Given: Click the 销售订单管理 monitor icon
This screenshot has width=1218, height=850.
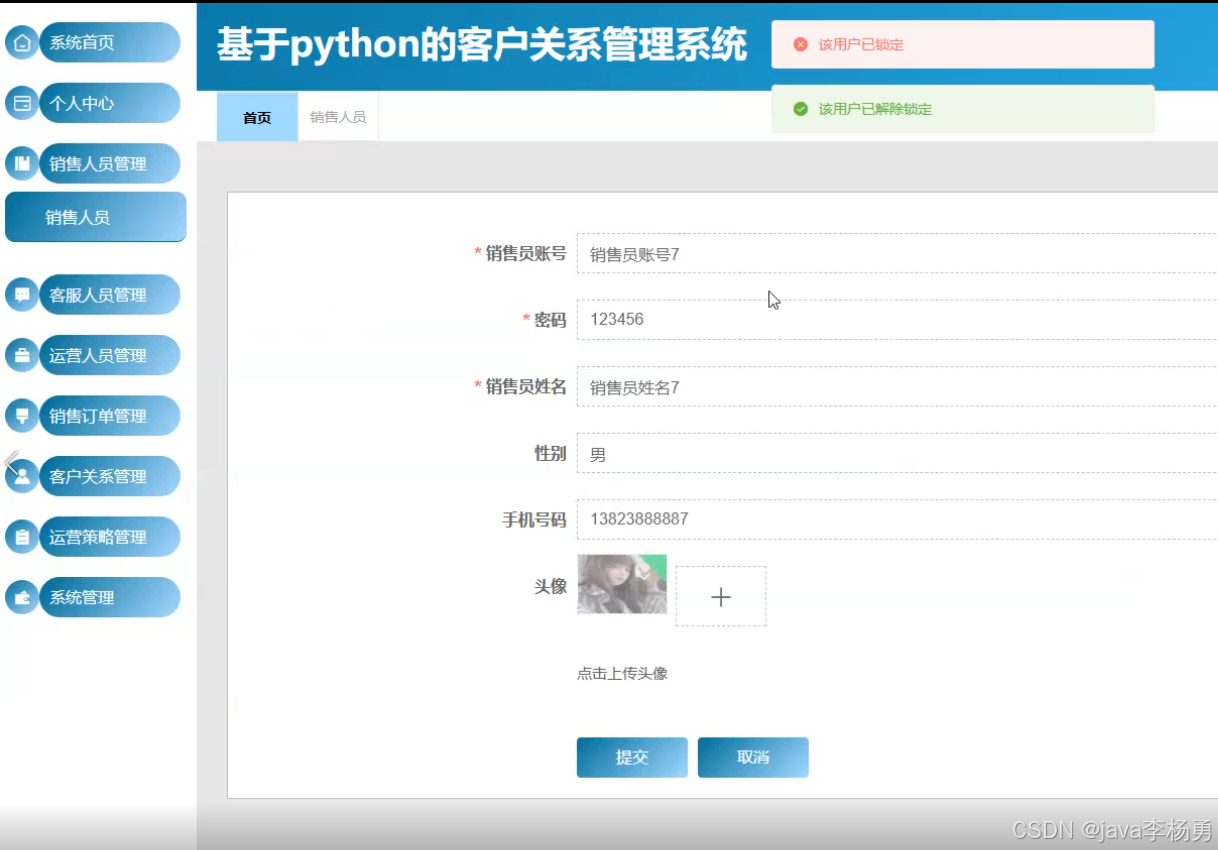Looking at the screenshot, I should pyautogui.click(x=20, y=415).
